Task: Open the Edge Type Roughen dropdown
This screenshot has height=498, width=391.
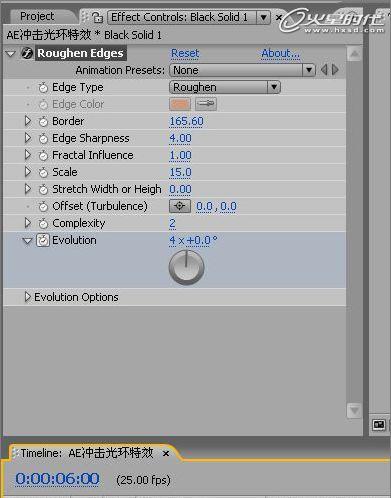Action: (225, 87)
